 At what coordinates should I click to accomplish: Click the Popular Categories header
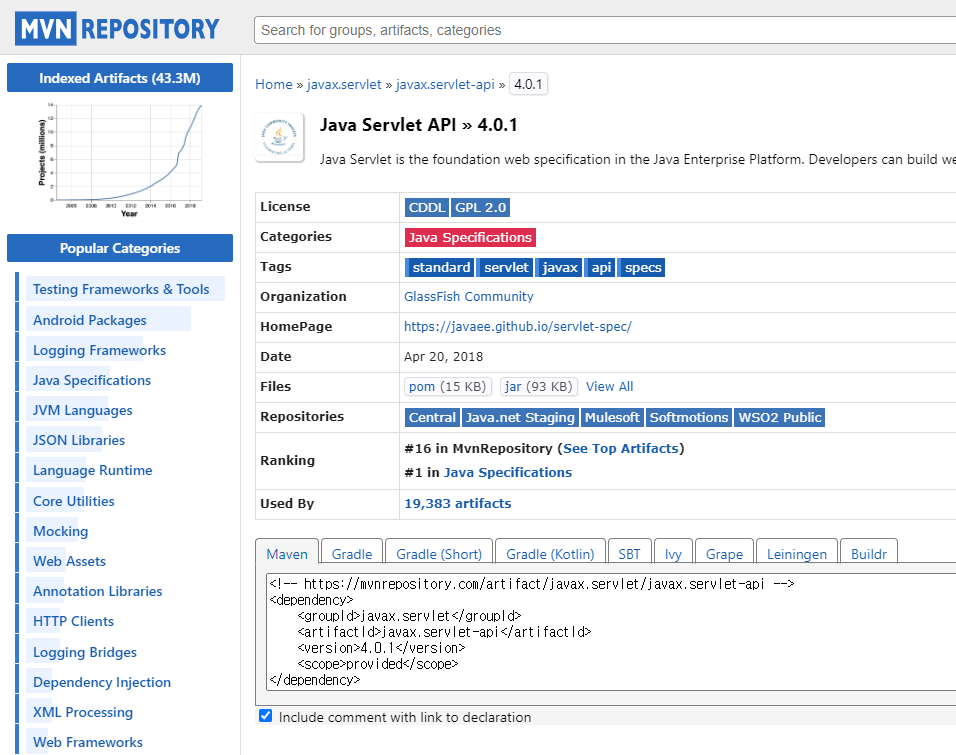[120, 248]
